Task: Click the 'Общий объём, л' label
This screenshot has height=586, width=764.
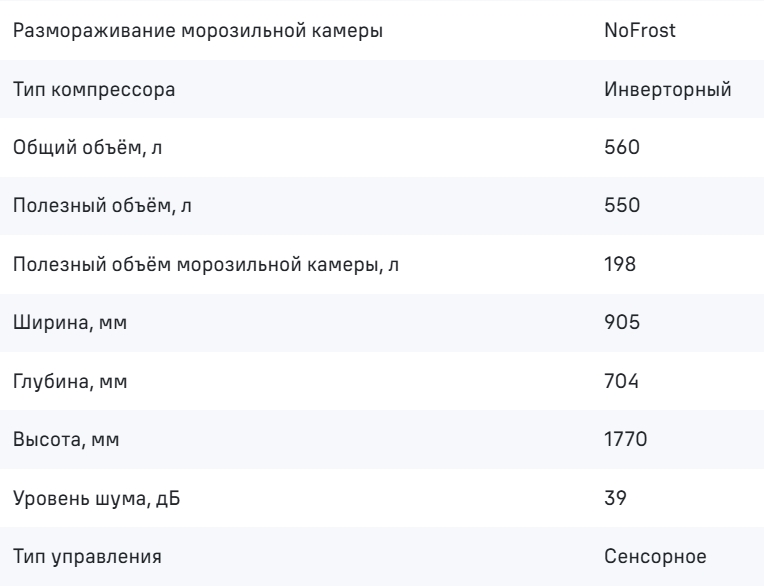Action: pyautogui.click(x=88, y=147)
